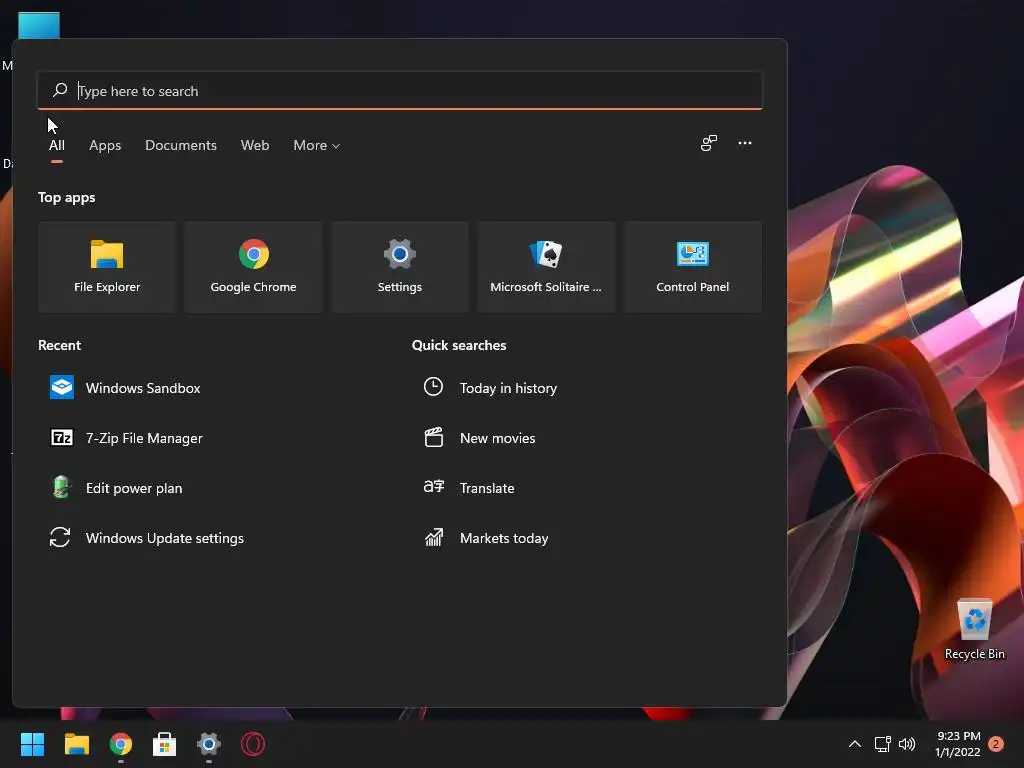Launch Google Chrome from Top apps
Screen dimensions: 1024x768
pos(253,266)
